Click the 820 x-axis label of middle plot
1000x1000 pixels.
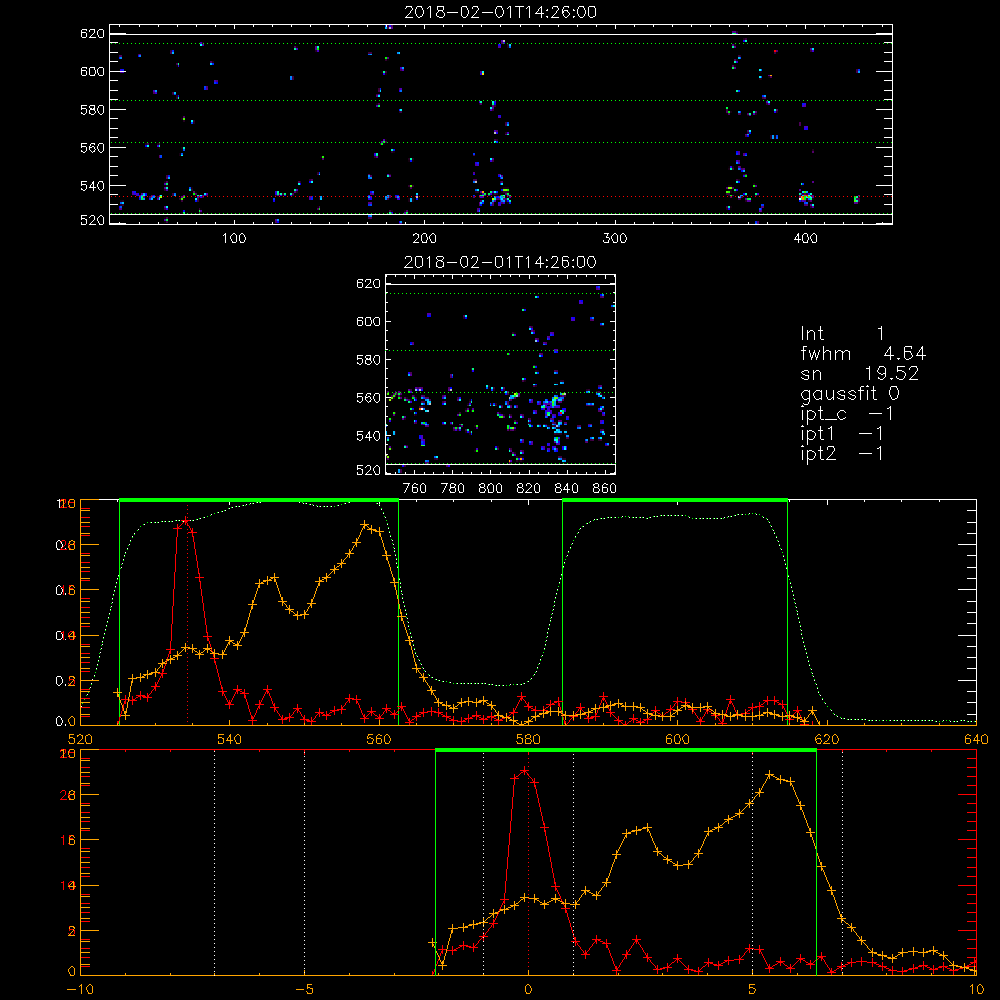click(529, 489)
